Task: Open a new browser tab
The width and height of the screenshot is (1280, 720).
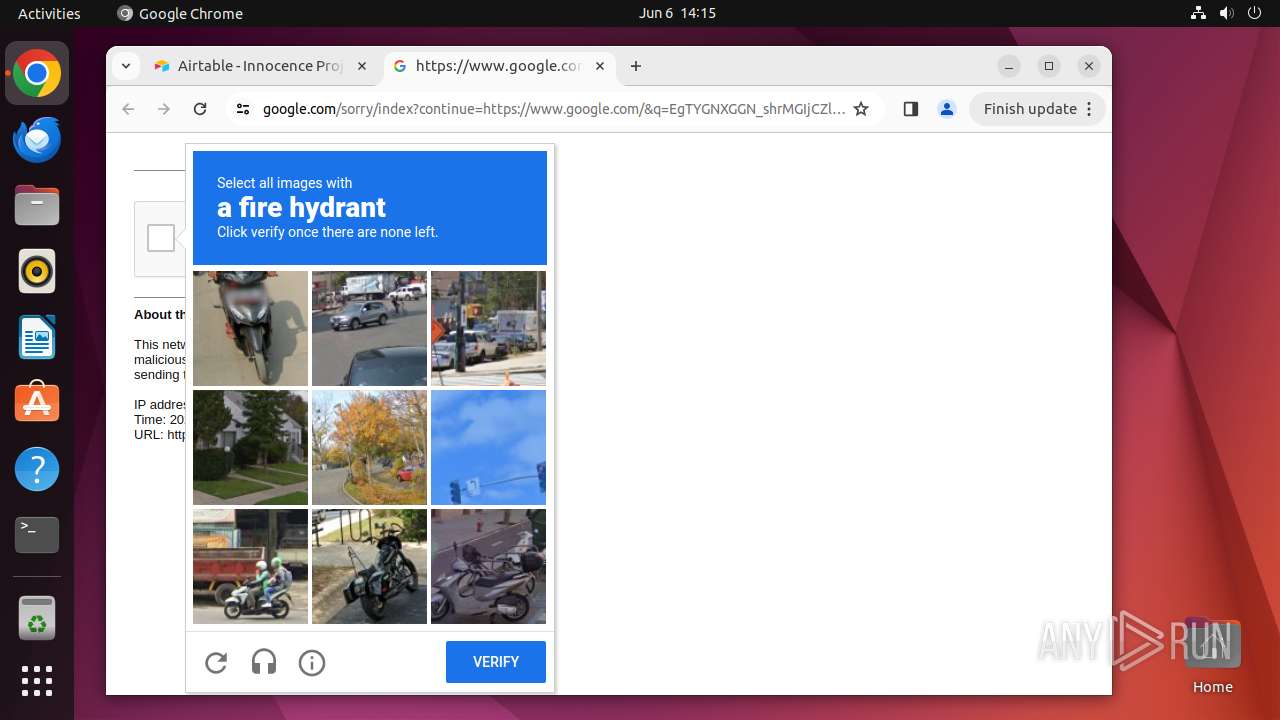Action: point(636,66)
